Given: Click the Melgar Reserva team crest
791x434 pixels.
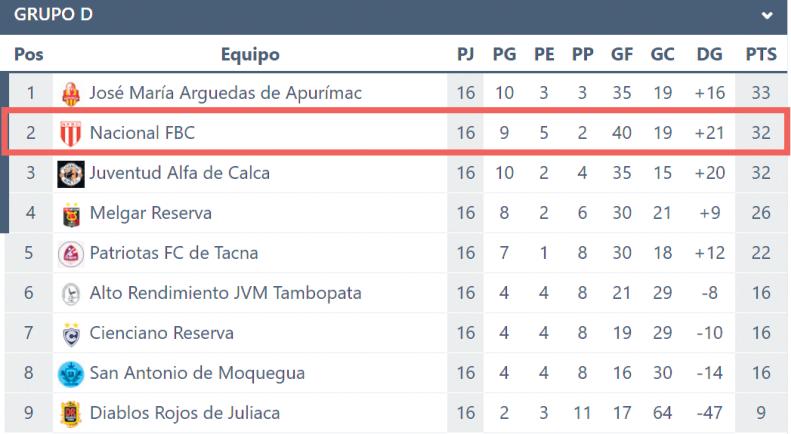Looking at the screenshot, I should (x=71, y=214).
